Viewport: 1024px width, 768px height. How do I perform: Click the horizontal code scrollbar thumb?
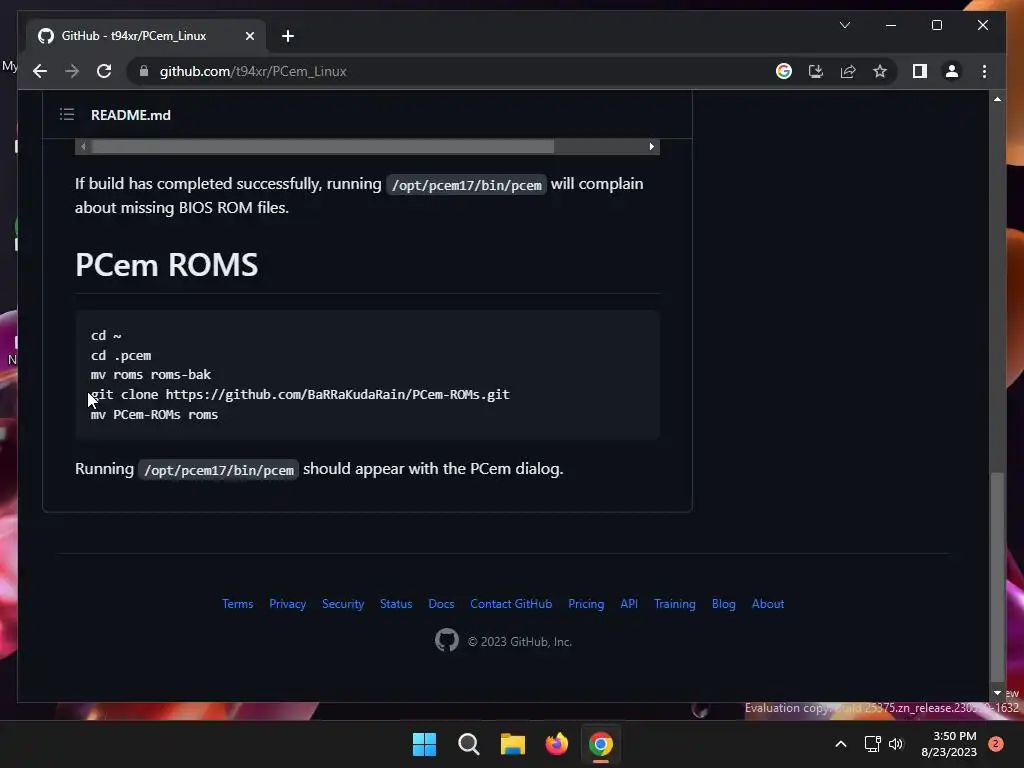(x=323, y=146)
